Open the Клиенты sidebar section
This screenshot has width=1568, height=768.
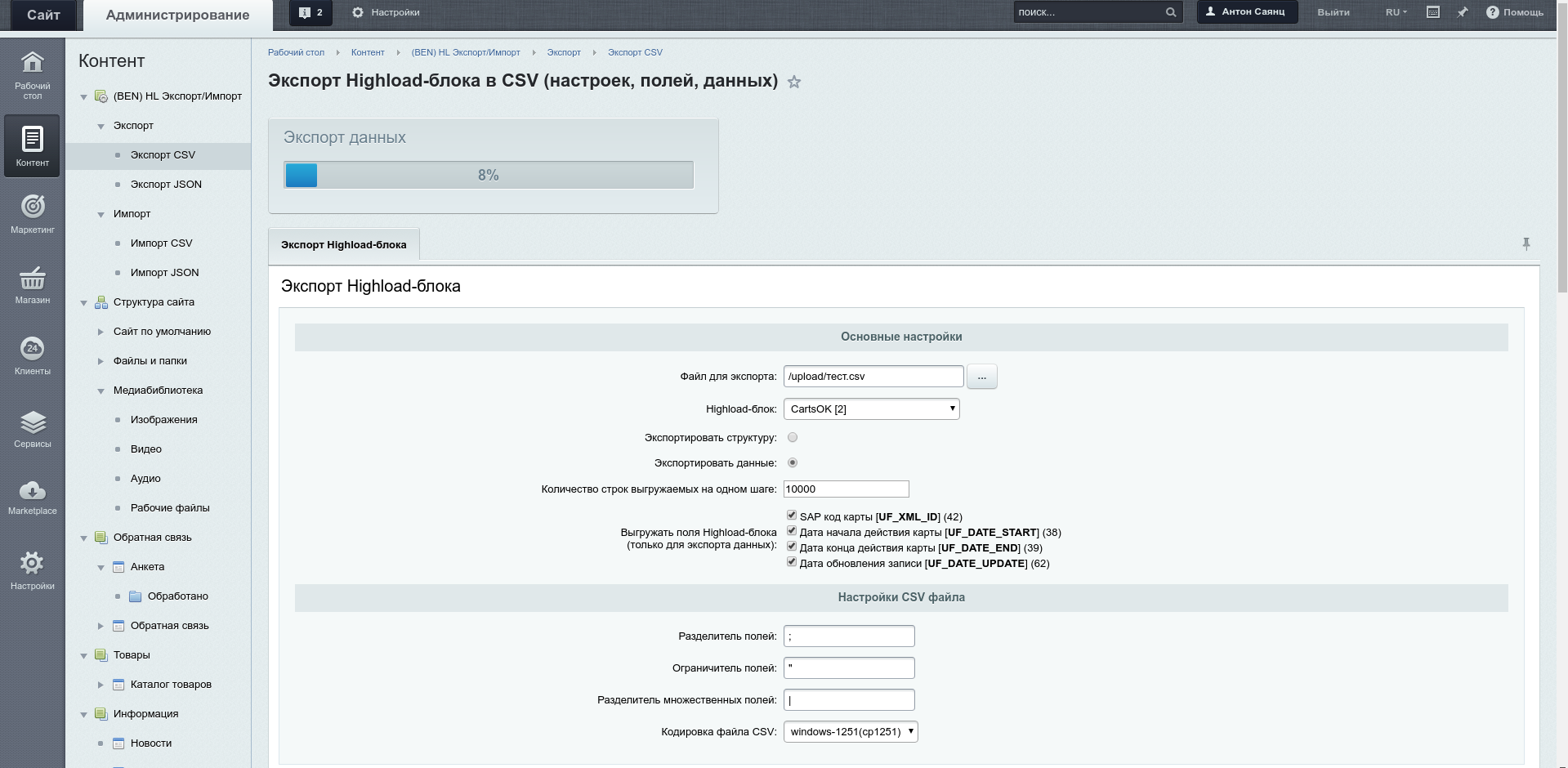[32, 356]
